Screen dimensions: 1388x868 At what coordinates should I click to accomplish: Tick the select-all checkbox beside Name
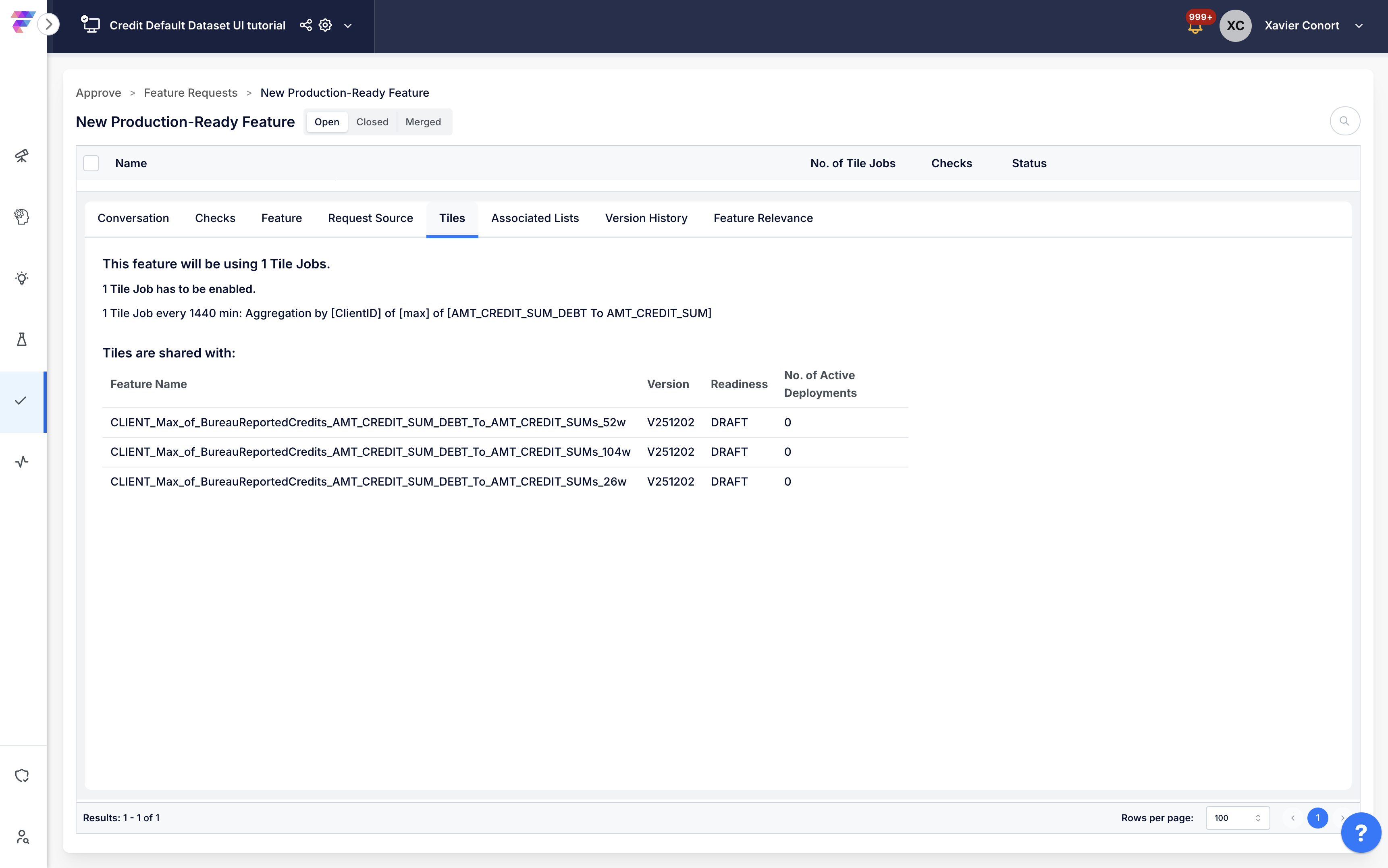[x=91, y=163]
